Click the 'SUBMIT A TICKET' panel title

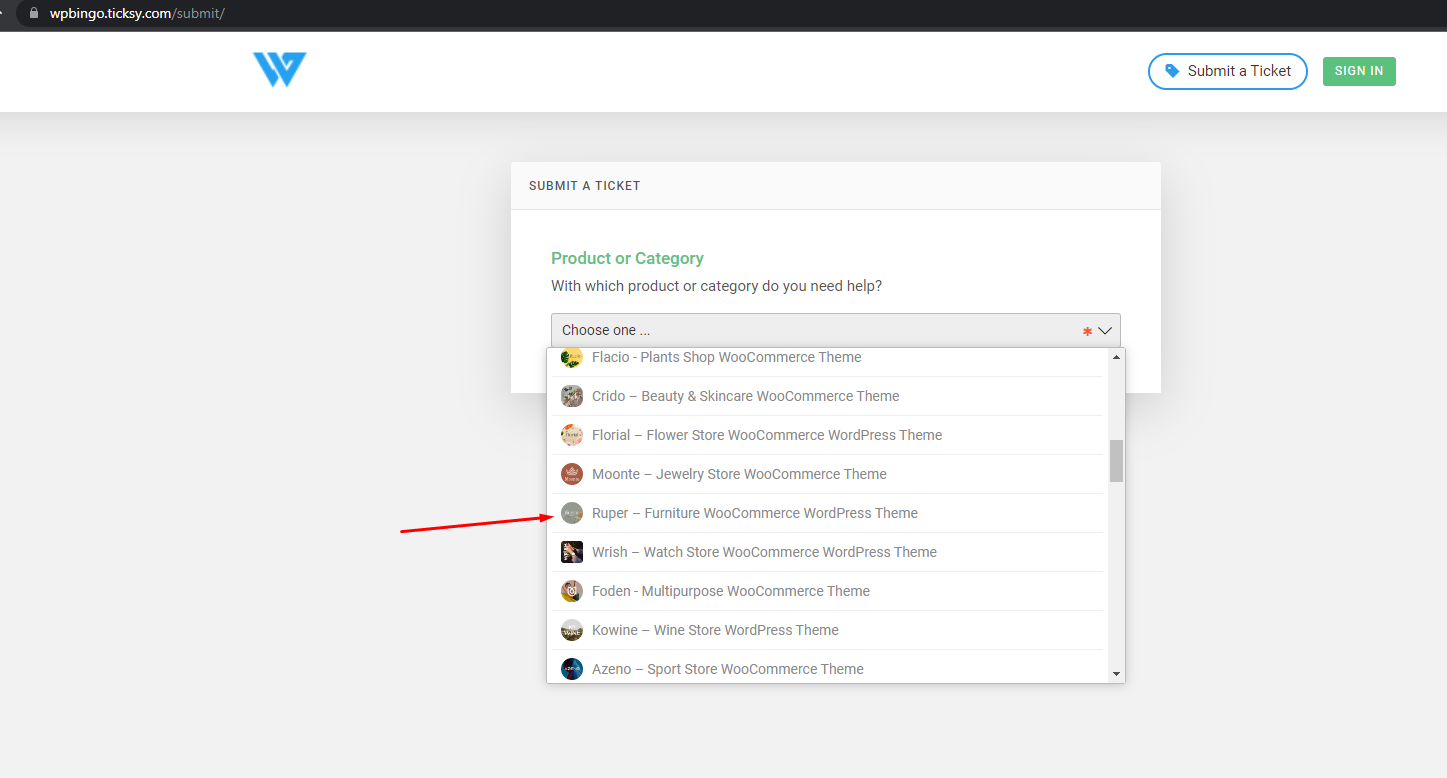click(585, 186)
